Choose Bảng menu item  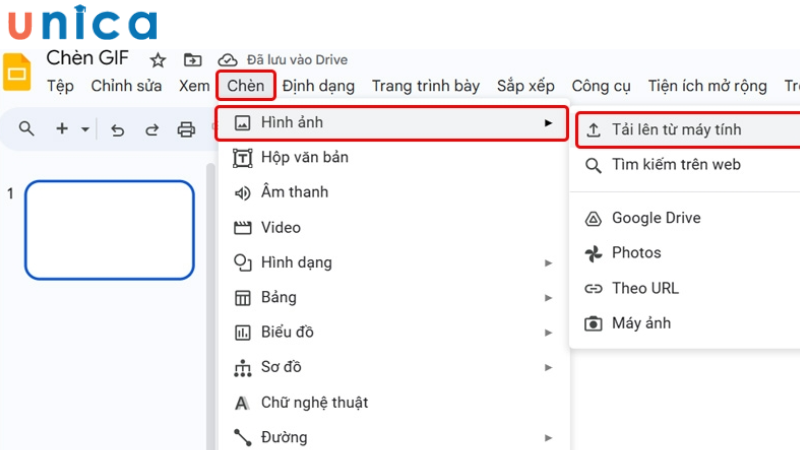point(392,297)
